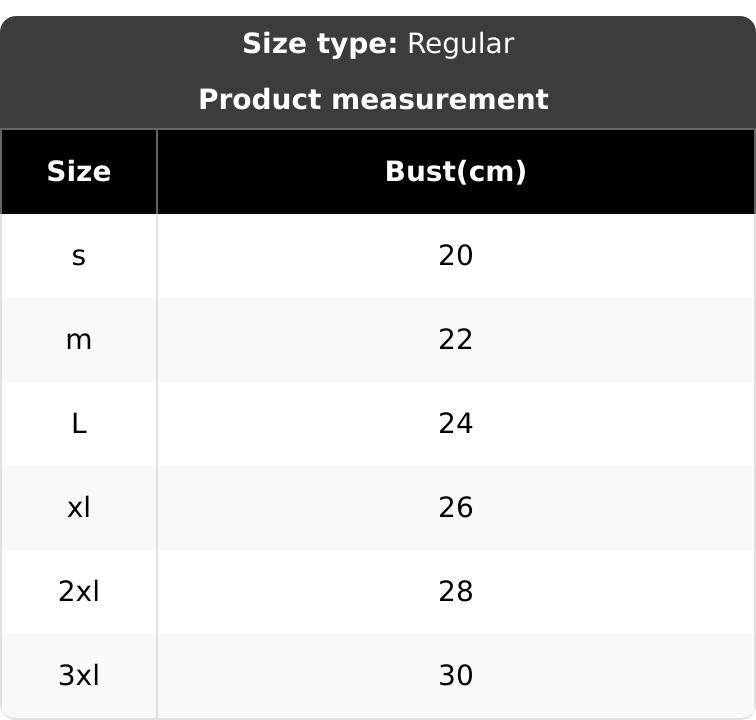The image size is (756, 720).
Task: Click the divider between Size and Bust headers
Action: click(x=157, y=172)
